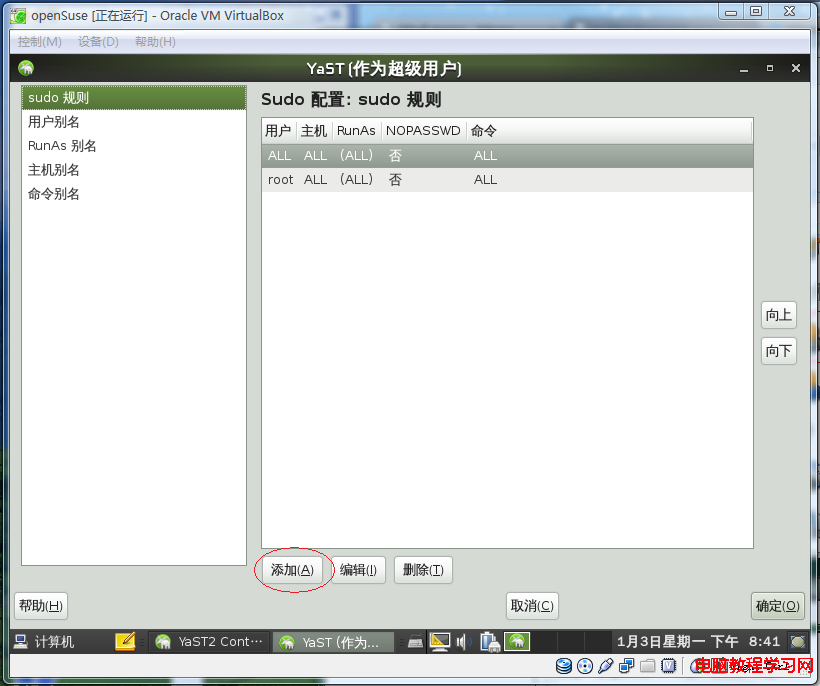Viewport: 820px width, 686px height.
Task: Select RunAs 别名 in the left list
Action: tap(134, 146)
